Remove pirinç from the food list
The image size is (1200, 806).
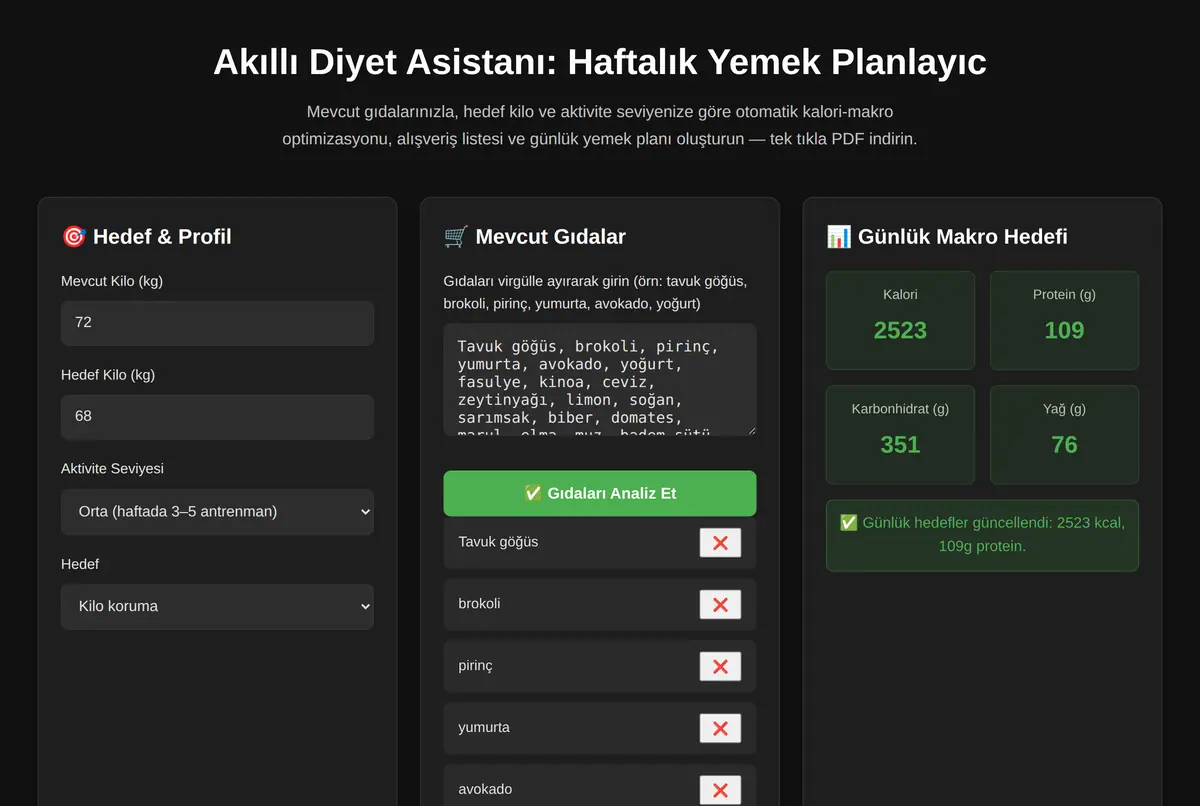720,667
